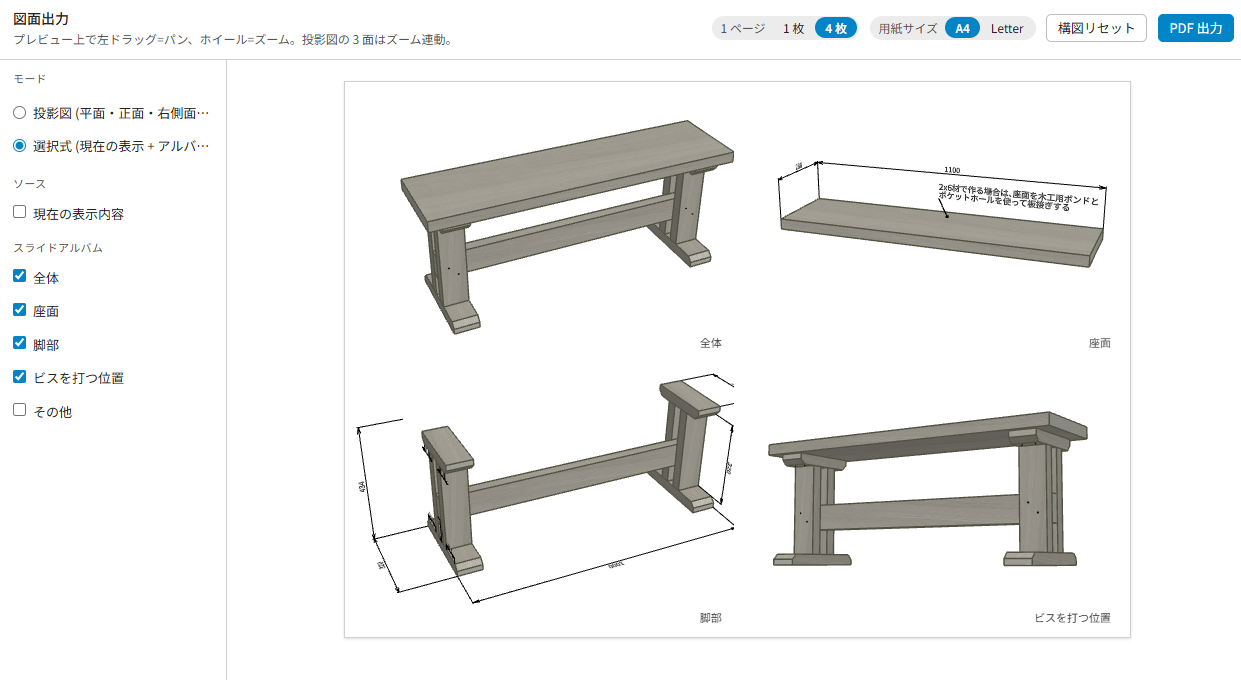Click the PDF 出力 button
The image size is (1241, 680).
[x=1196, y=28]
